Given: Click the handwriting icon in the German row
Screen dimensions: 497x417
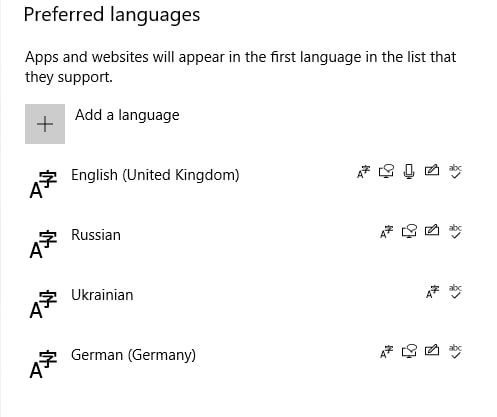Looking at the screenshot, I should 432,350.
